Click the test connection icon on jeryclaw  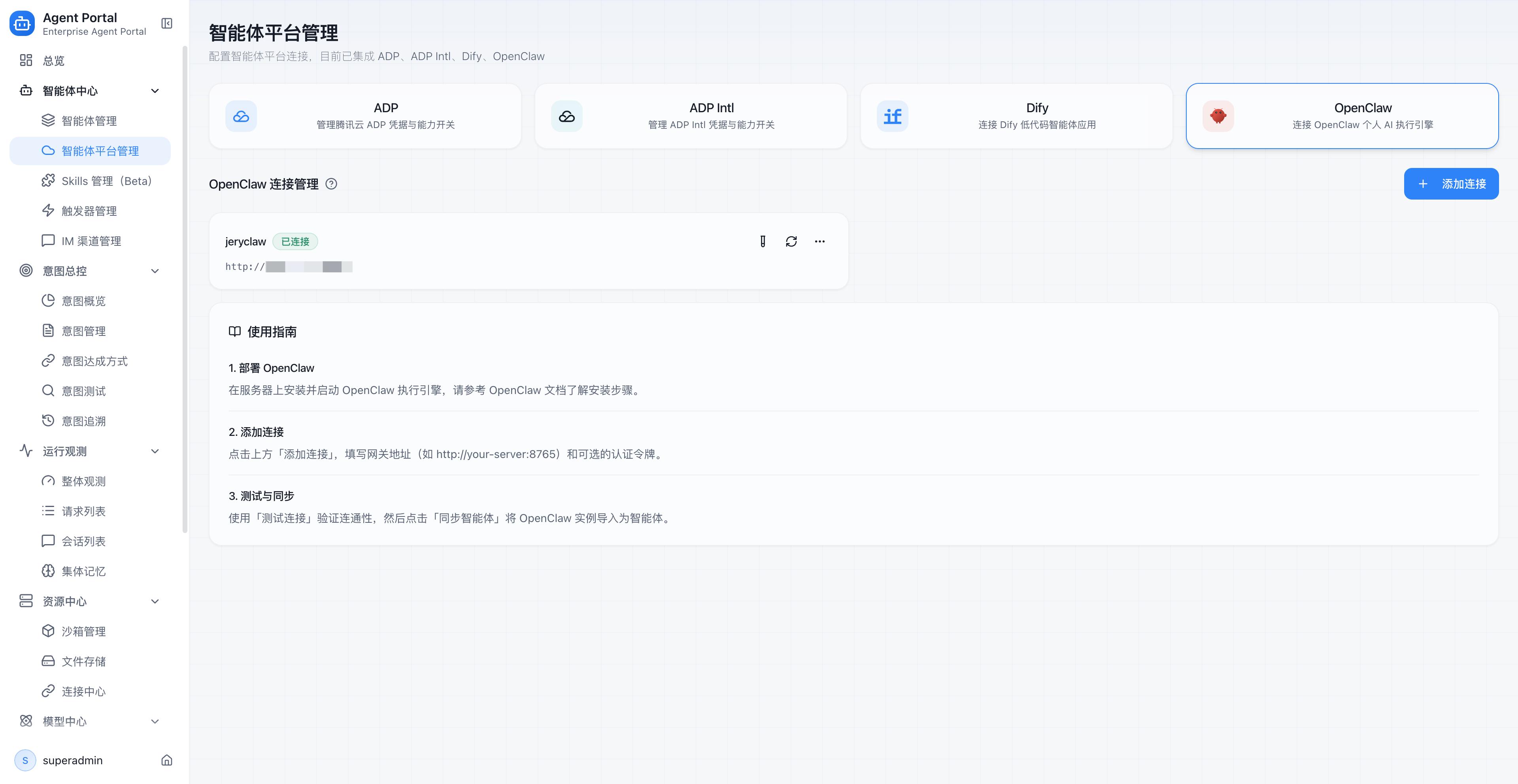(763, 241)
